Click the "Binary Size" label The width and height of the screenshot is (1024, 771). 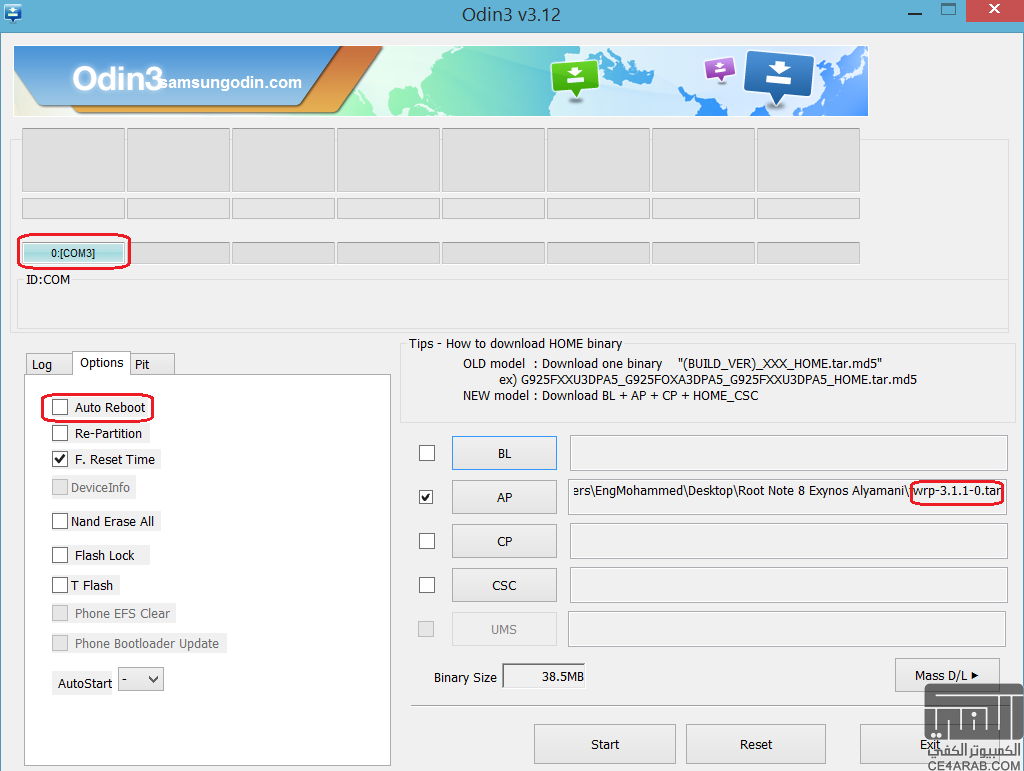click(465, 678)
